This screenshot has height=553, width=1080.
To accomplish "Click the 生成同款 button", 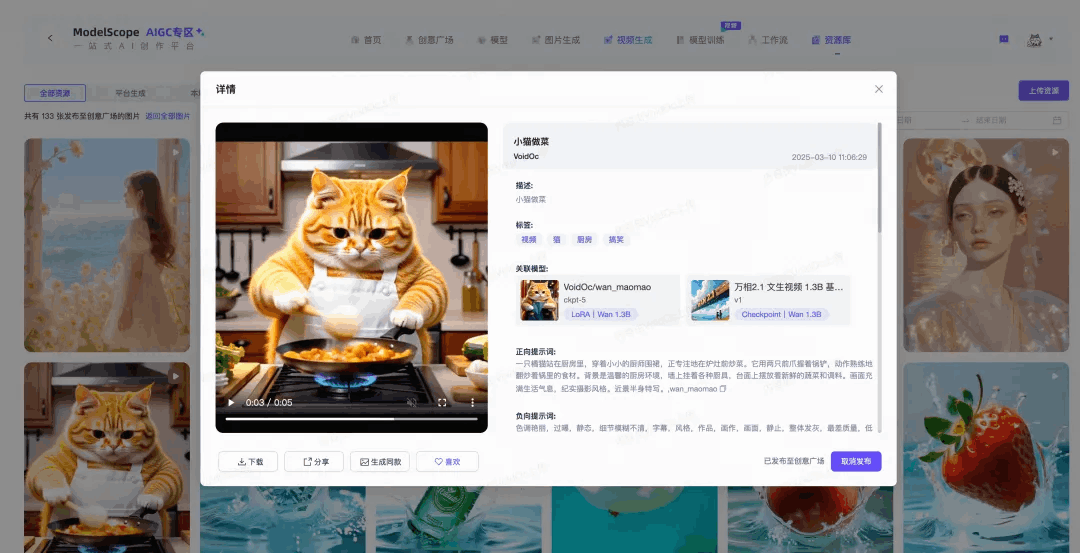I will [380, 461].
